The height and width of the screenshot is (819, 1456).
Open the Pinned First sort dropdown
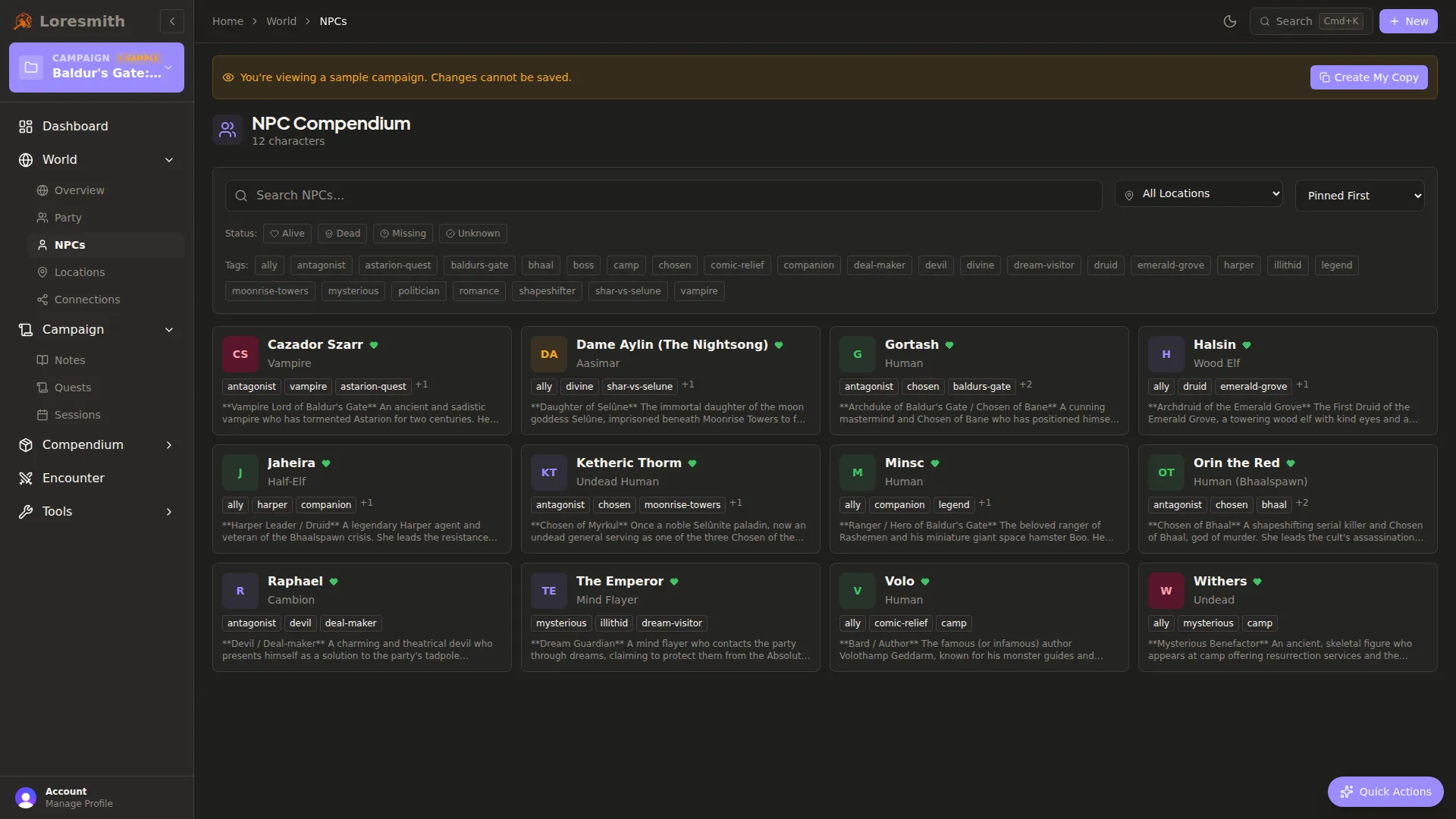coord(1359,195)
